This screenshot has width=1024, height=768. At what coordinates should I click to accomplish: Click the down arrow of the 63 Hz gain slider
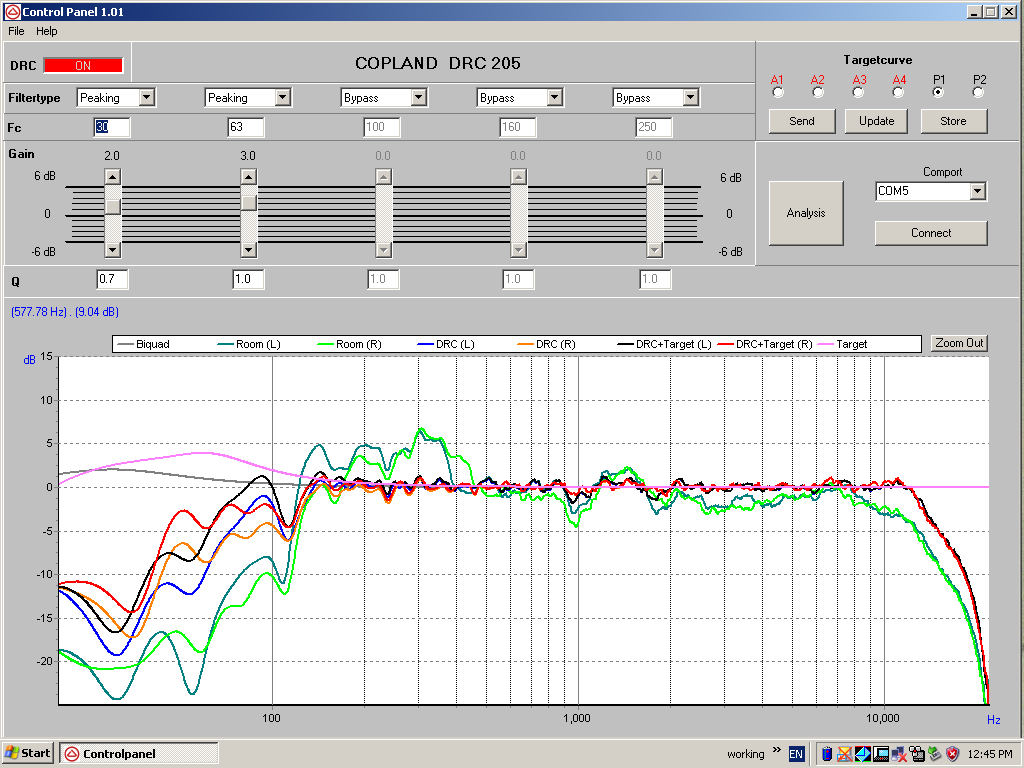248,249
